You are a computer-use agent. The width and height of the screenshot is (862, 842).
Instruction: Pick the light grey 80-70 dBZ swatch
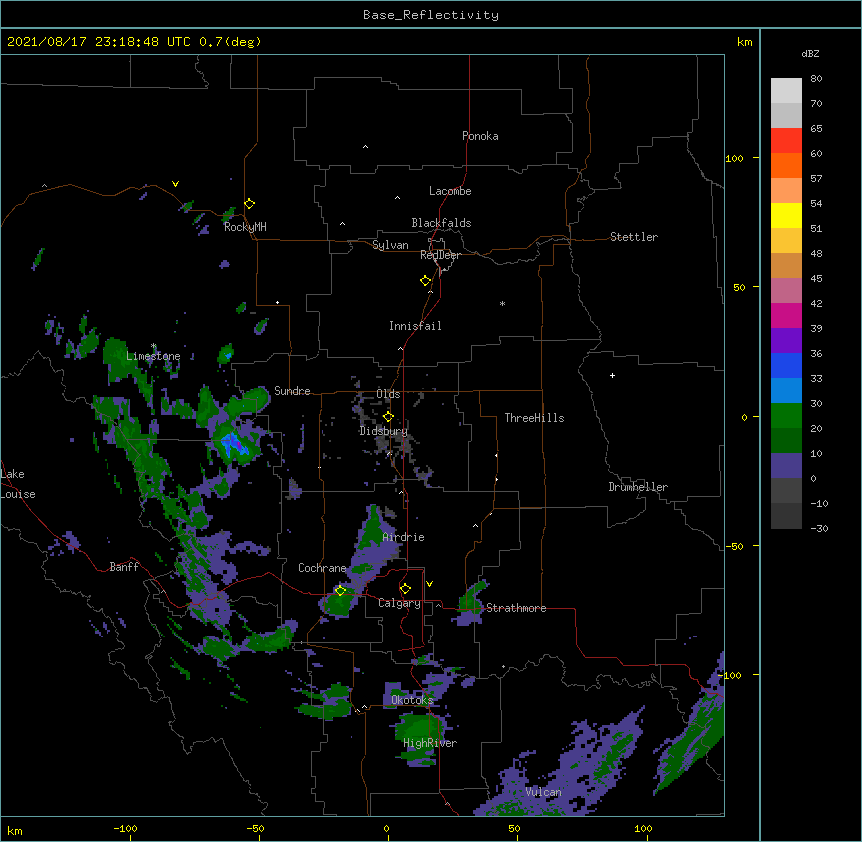coord(786,91)
